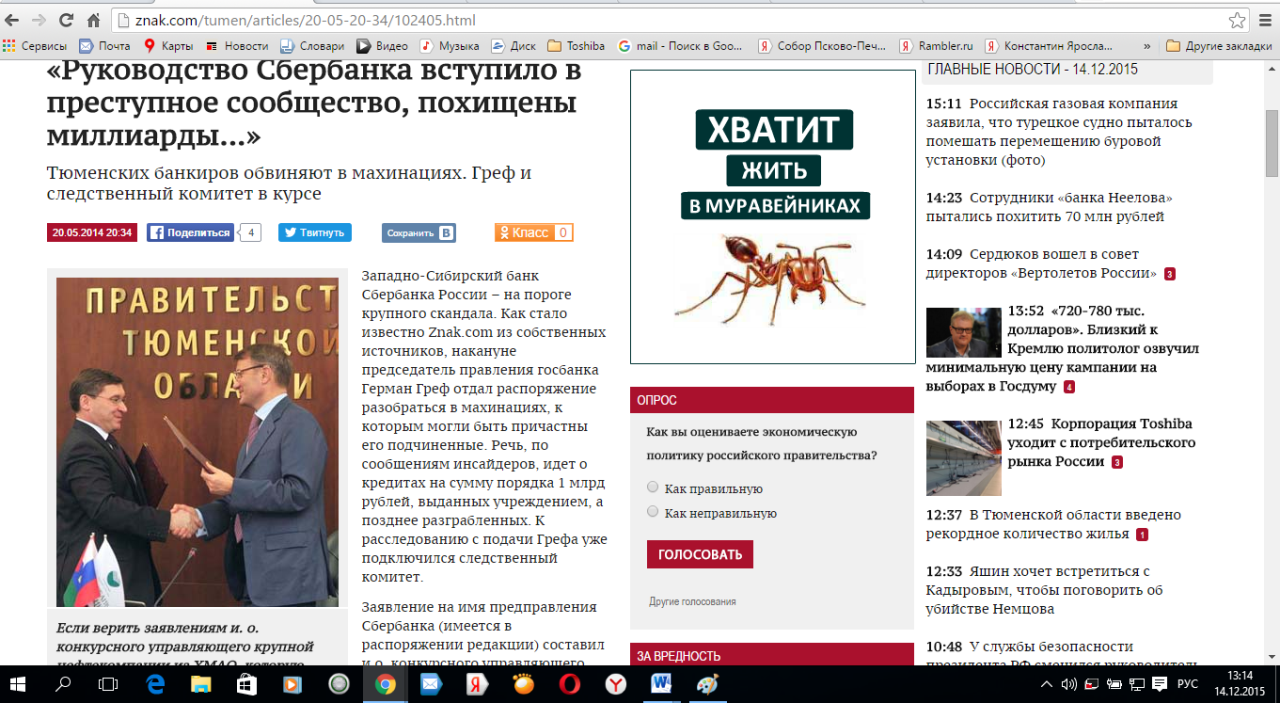Open the Сервисы apps bookmark
Screen dimensions: 1280x703
point(35,46)
